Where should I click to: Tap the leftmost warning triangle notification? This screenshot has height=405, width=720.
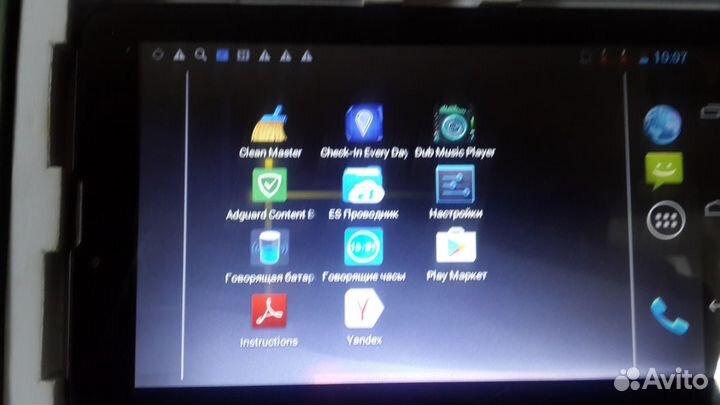click(x=179, y=54)
